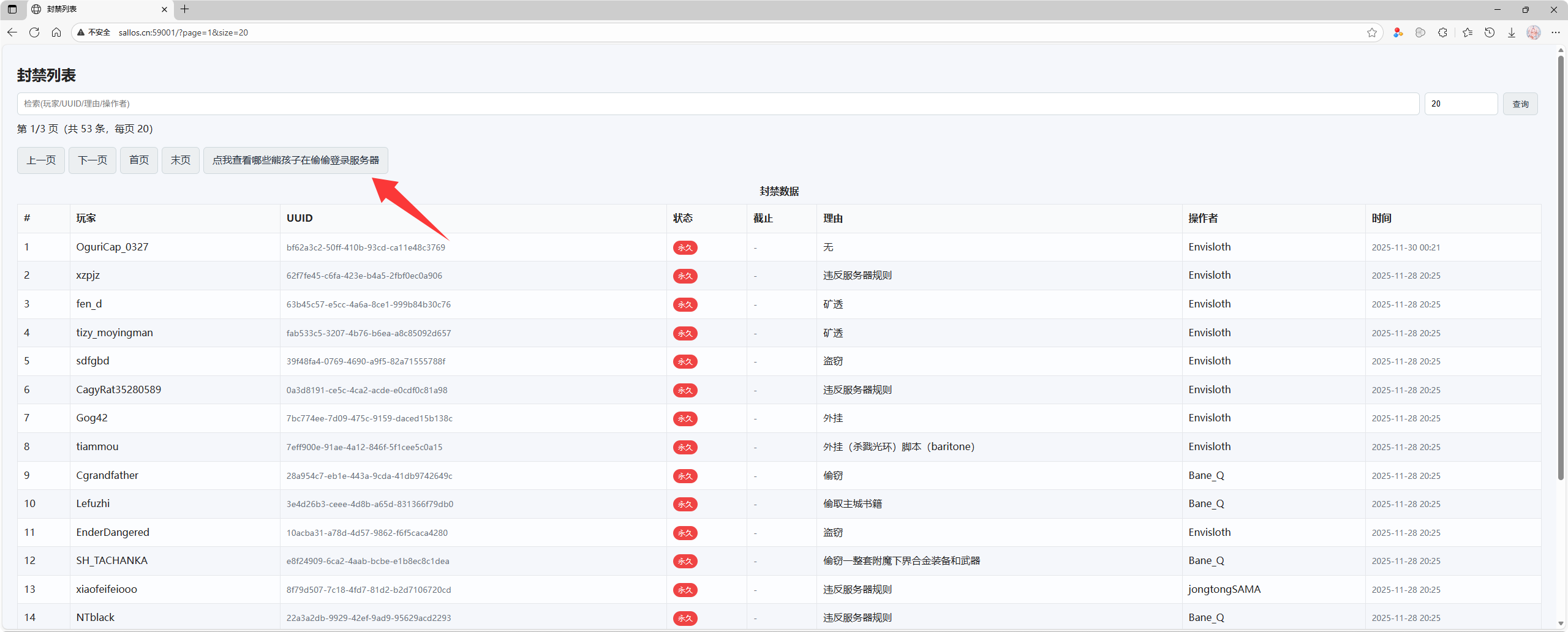This screenshot has height=632, width=1568.
Task: Jump to last page with 末页
Action: 180,160
